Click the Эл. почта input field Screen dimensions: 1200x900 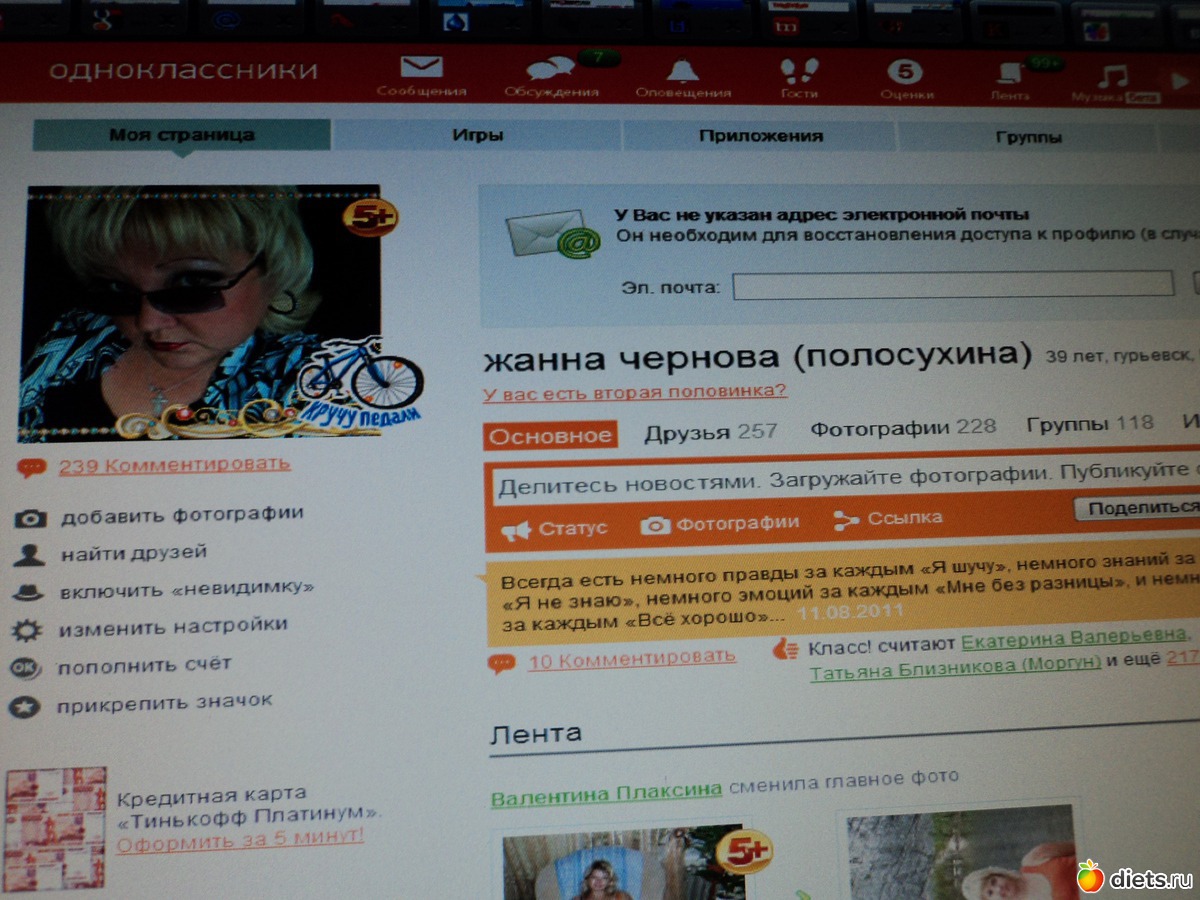(952, 285)
